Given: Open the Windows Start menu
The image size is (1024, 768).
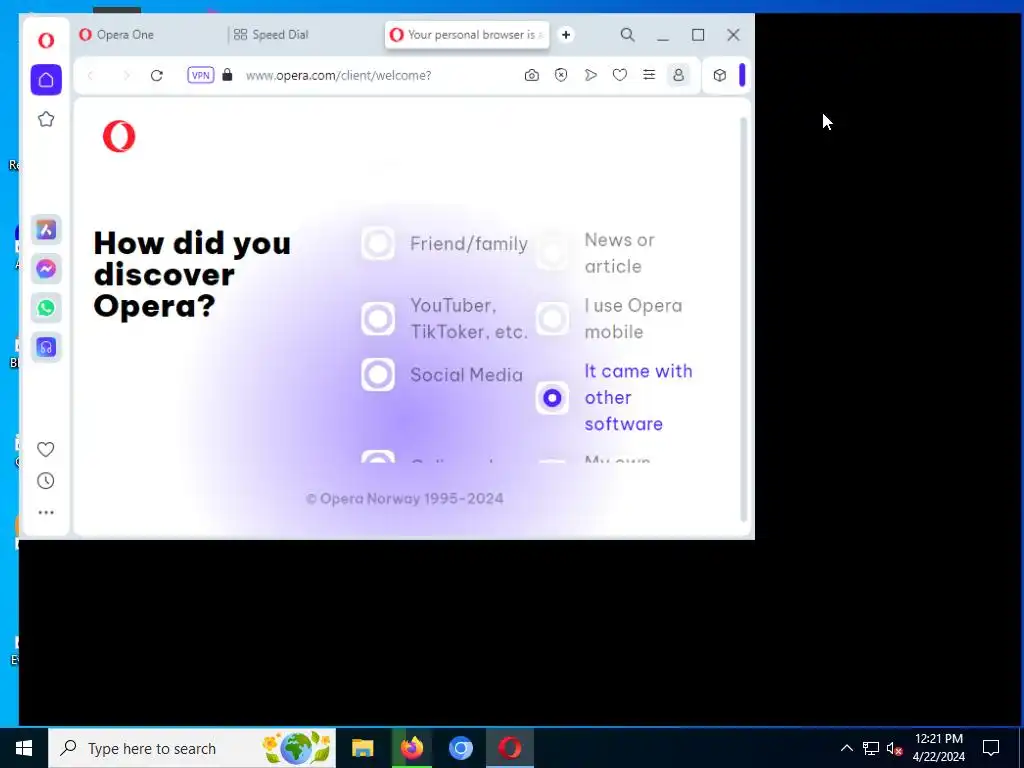Looking at the screenshot, I should pyautogui.click(x=24, y=748).
